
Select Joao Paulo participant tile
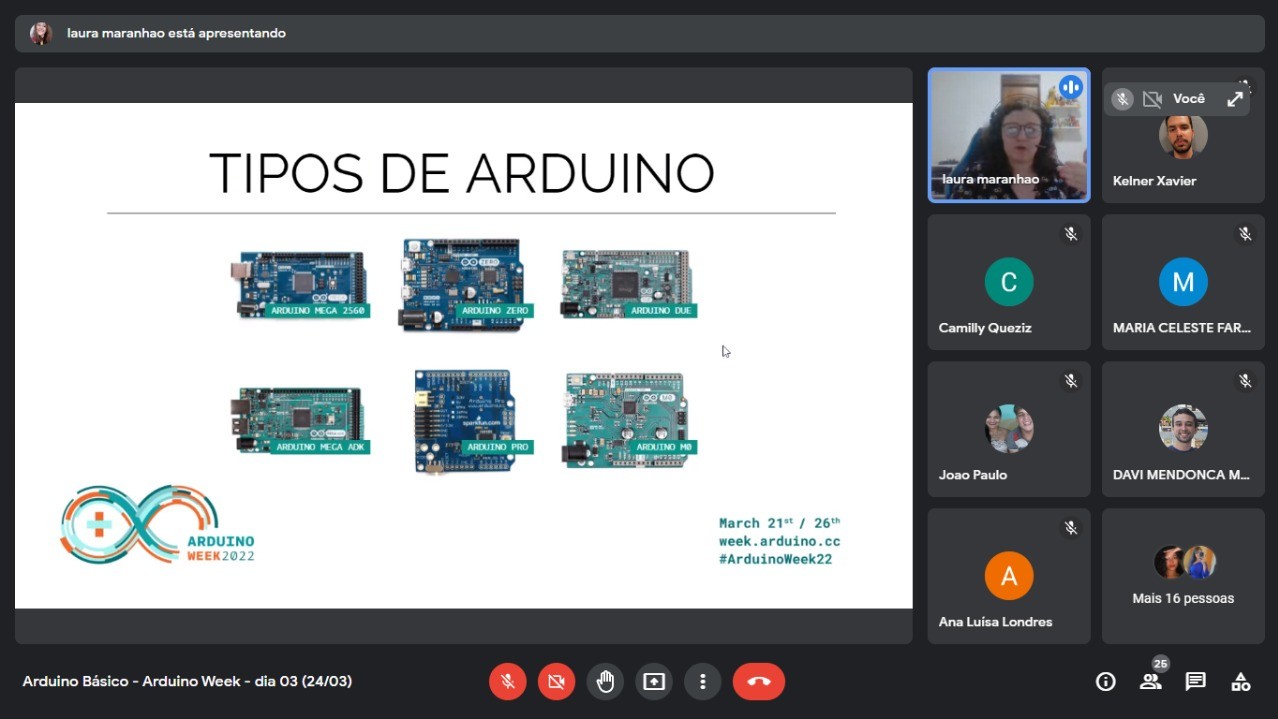point(1009,429)
